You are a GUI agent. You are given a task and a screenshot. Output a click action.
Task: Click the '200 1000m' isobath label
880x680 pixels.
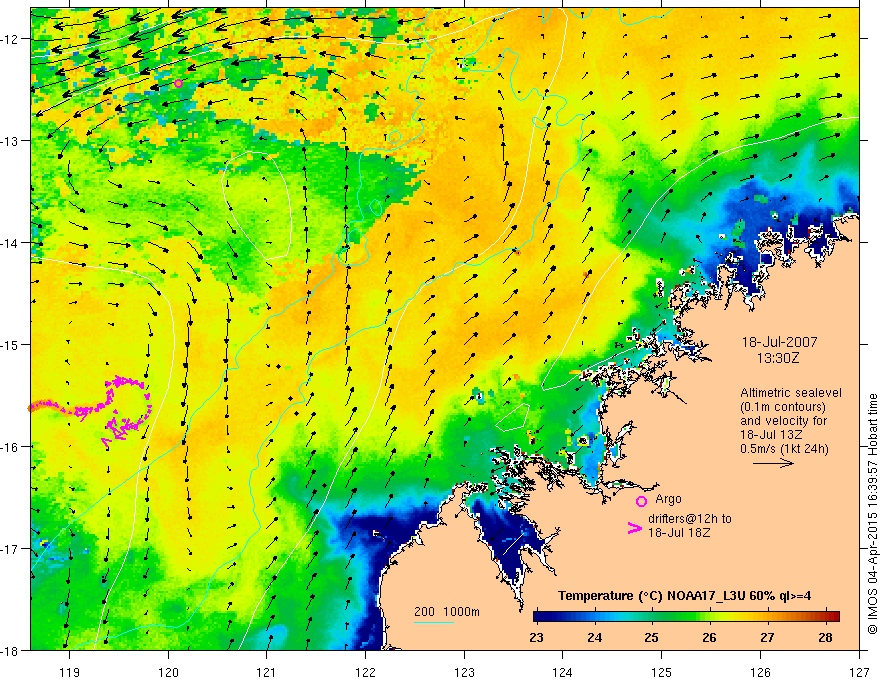coord(447,612)
